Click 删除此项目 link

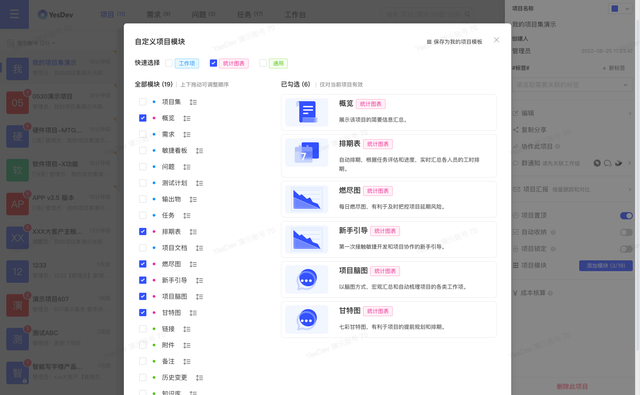pos(572,386)
